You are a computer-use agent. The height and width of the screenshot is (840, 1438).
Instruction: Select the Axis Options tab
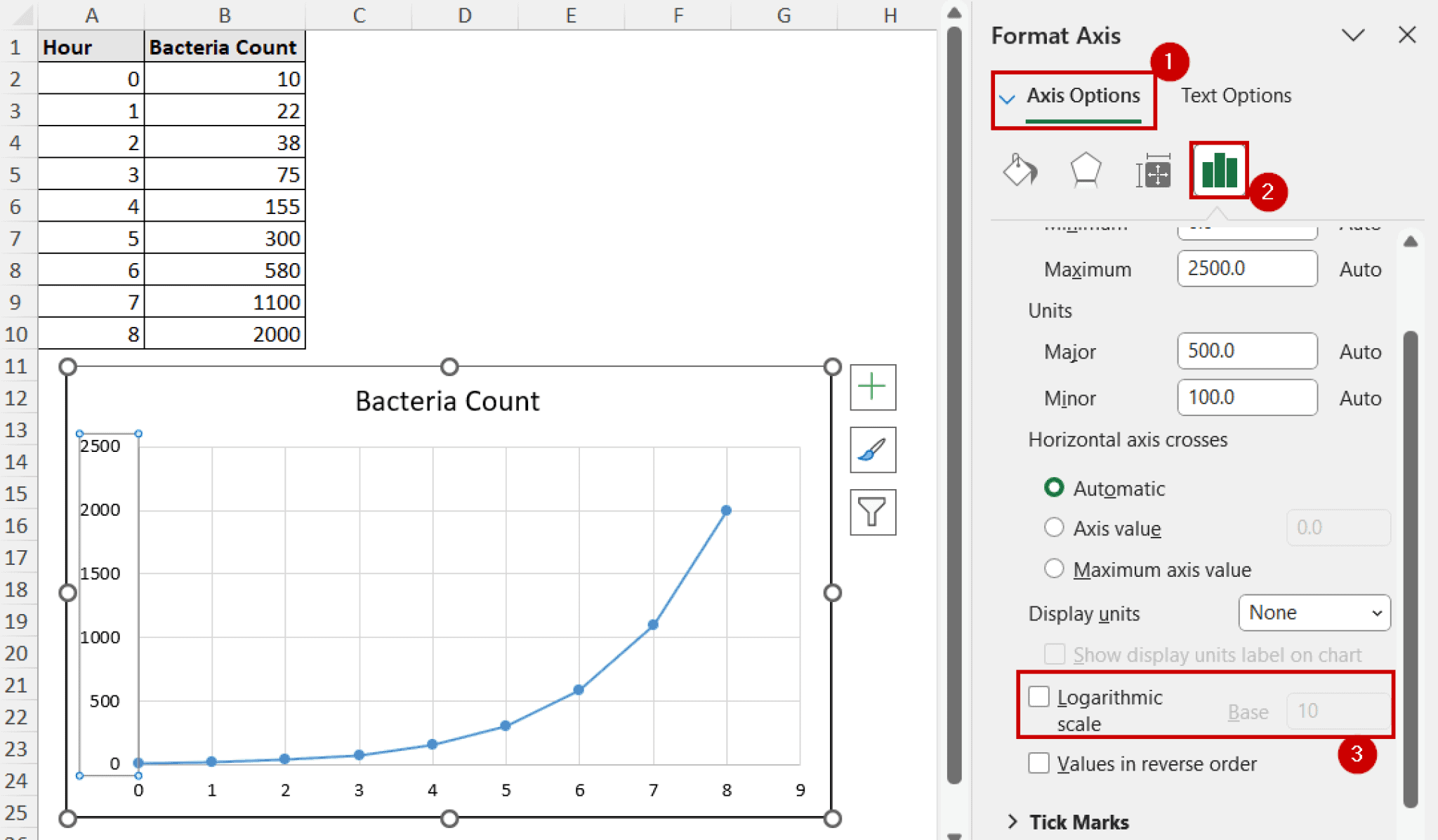[1083, 95]
